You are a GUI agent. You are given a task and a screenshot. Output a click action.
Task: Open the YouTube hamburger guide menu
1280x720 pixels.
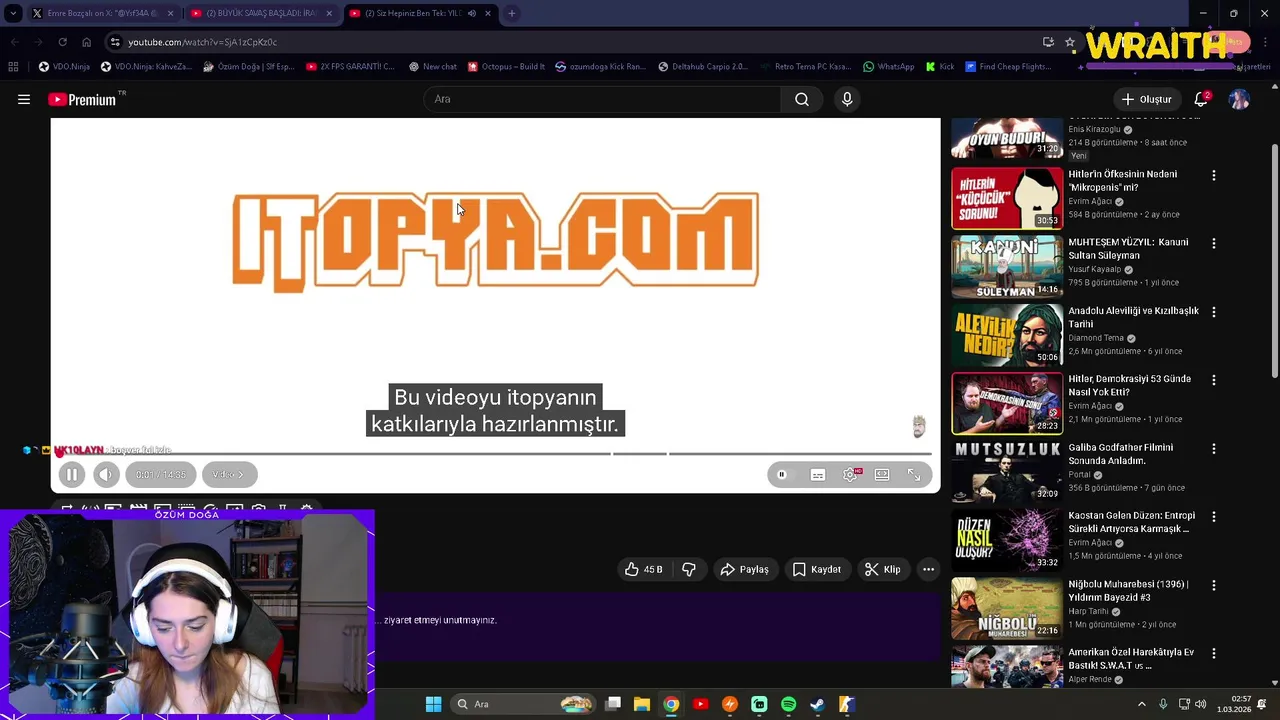(x=24, y=99)
